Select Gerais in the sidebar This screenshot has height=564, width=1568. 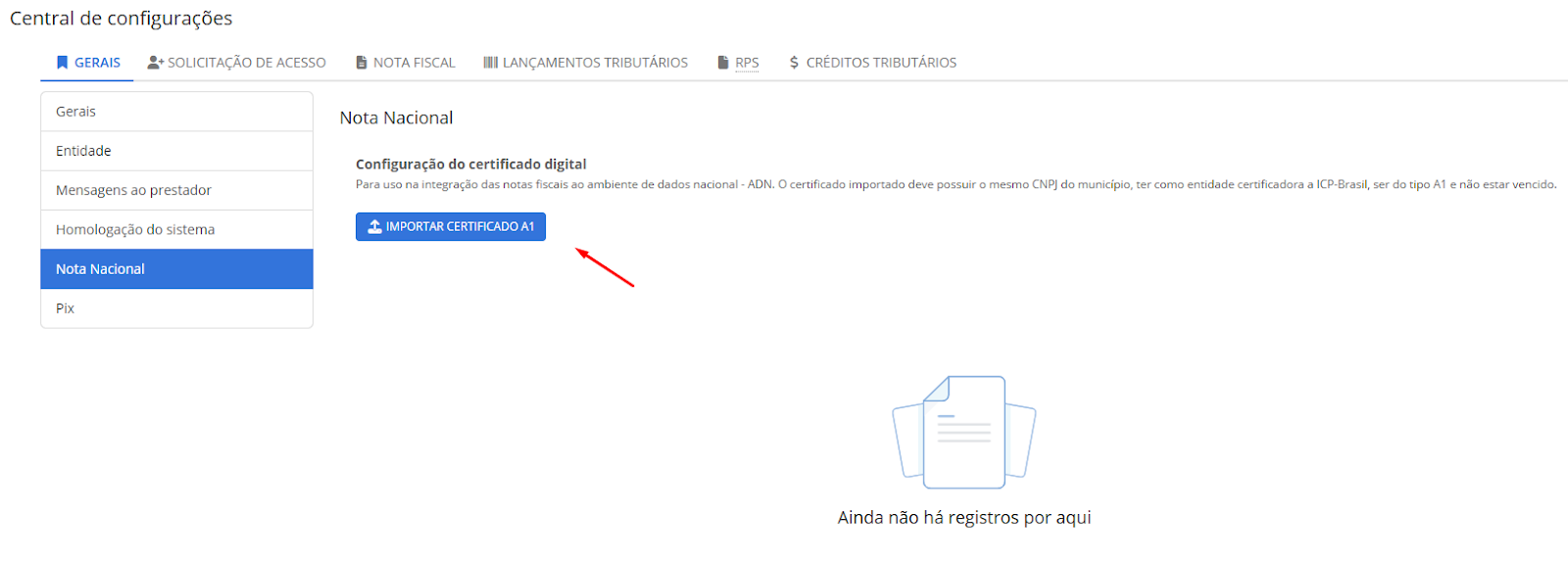click(x=176, y=112)
